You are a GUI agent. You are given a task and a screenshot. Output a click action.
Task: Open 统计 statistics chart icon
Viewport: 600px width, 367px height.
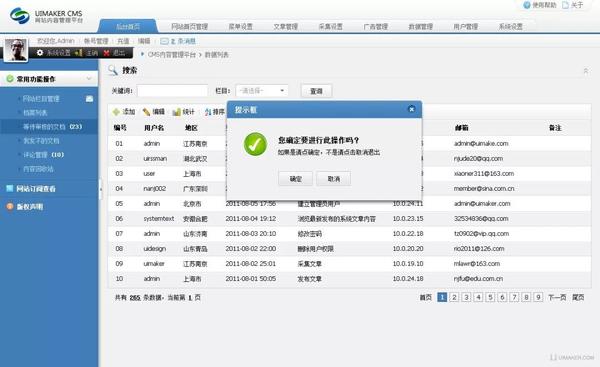(x=176, y=112)
